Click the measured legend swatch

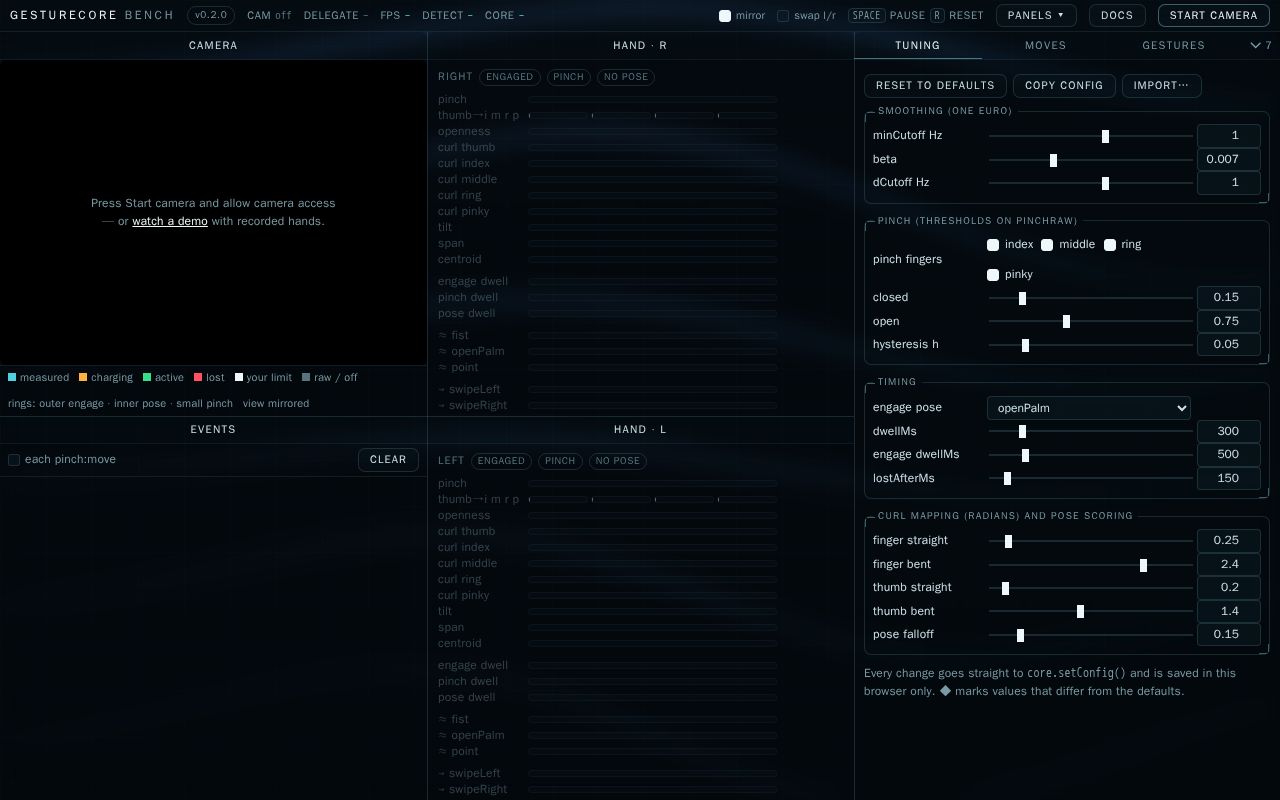point(12,378)
